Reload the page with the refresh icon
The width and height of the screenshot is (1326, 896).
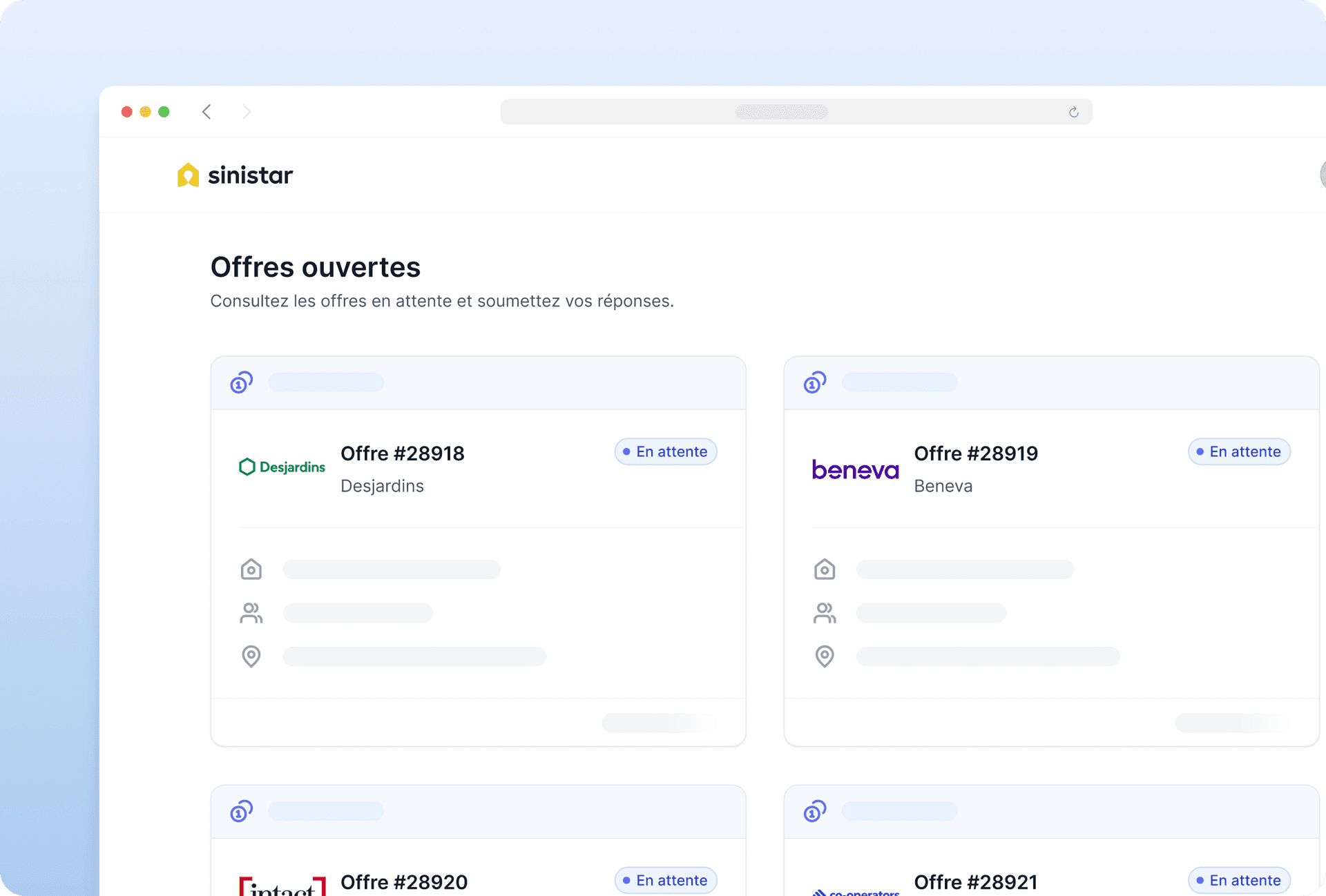tap(1073, 111)
